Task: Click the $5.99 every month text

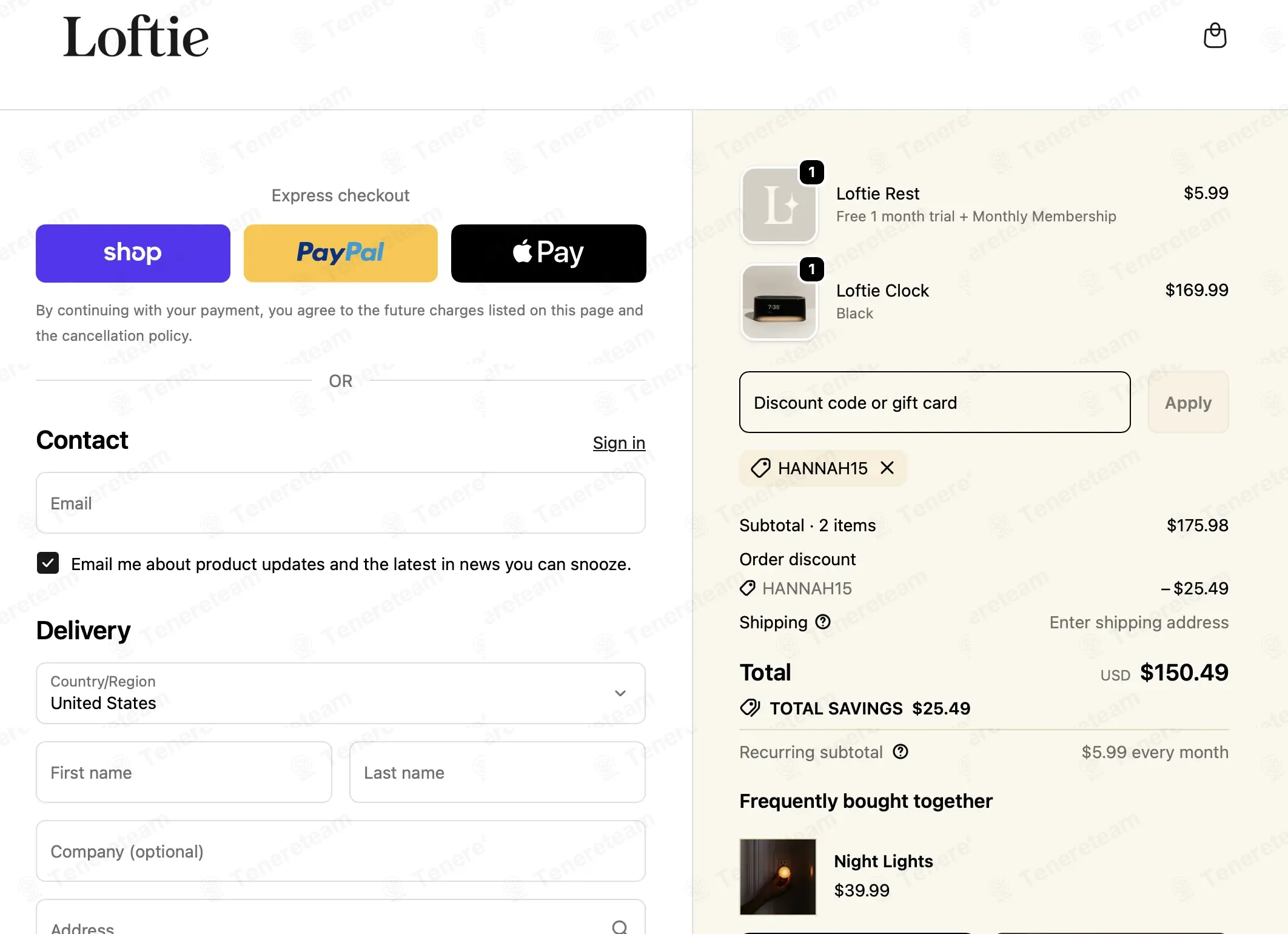Action: point(1155,752)
